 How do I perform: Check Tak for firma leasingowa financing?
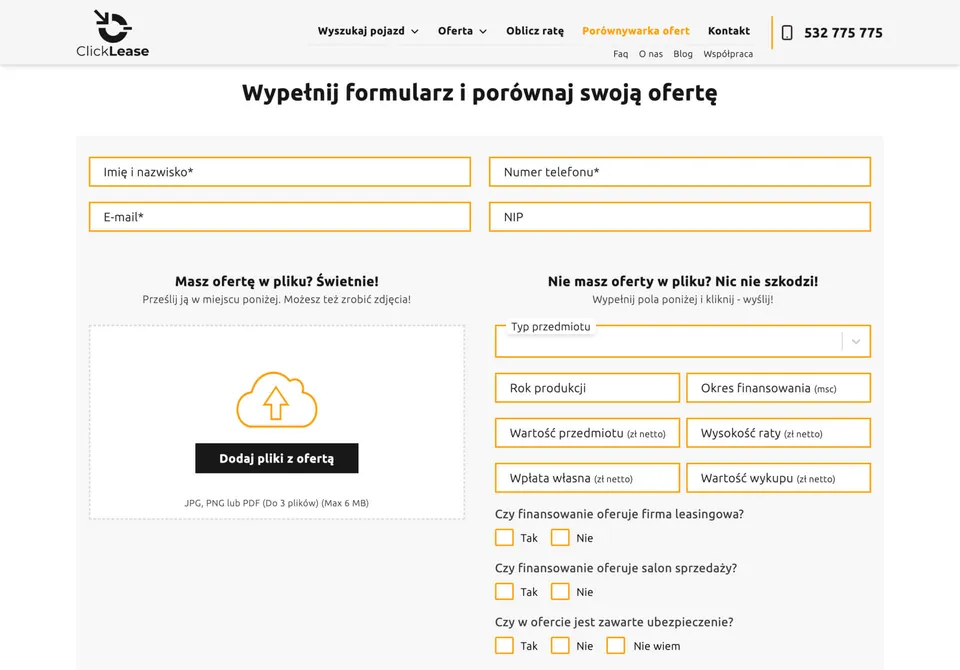505,538
